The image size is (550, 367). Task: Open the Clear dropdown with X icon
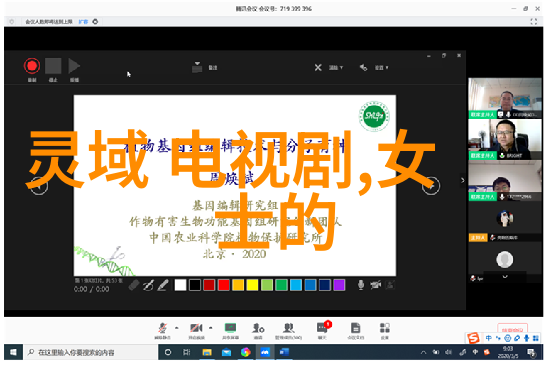(x=328, y=67)
